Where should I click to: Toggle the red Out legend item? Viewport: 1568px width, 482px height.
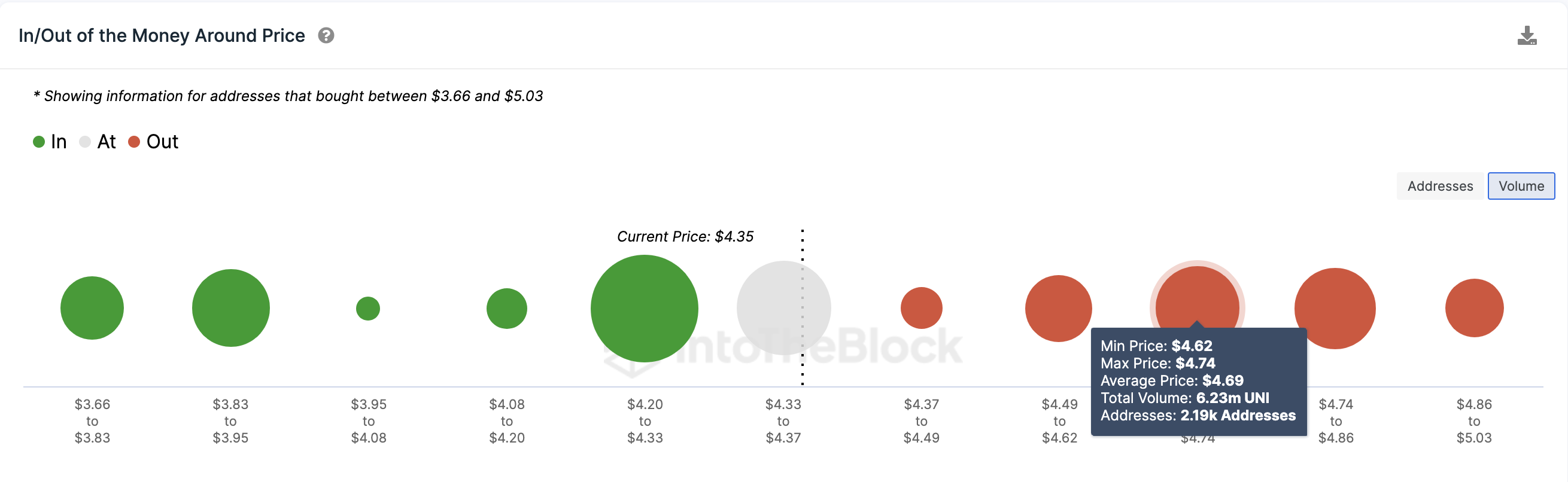point(153,142)
